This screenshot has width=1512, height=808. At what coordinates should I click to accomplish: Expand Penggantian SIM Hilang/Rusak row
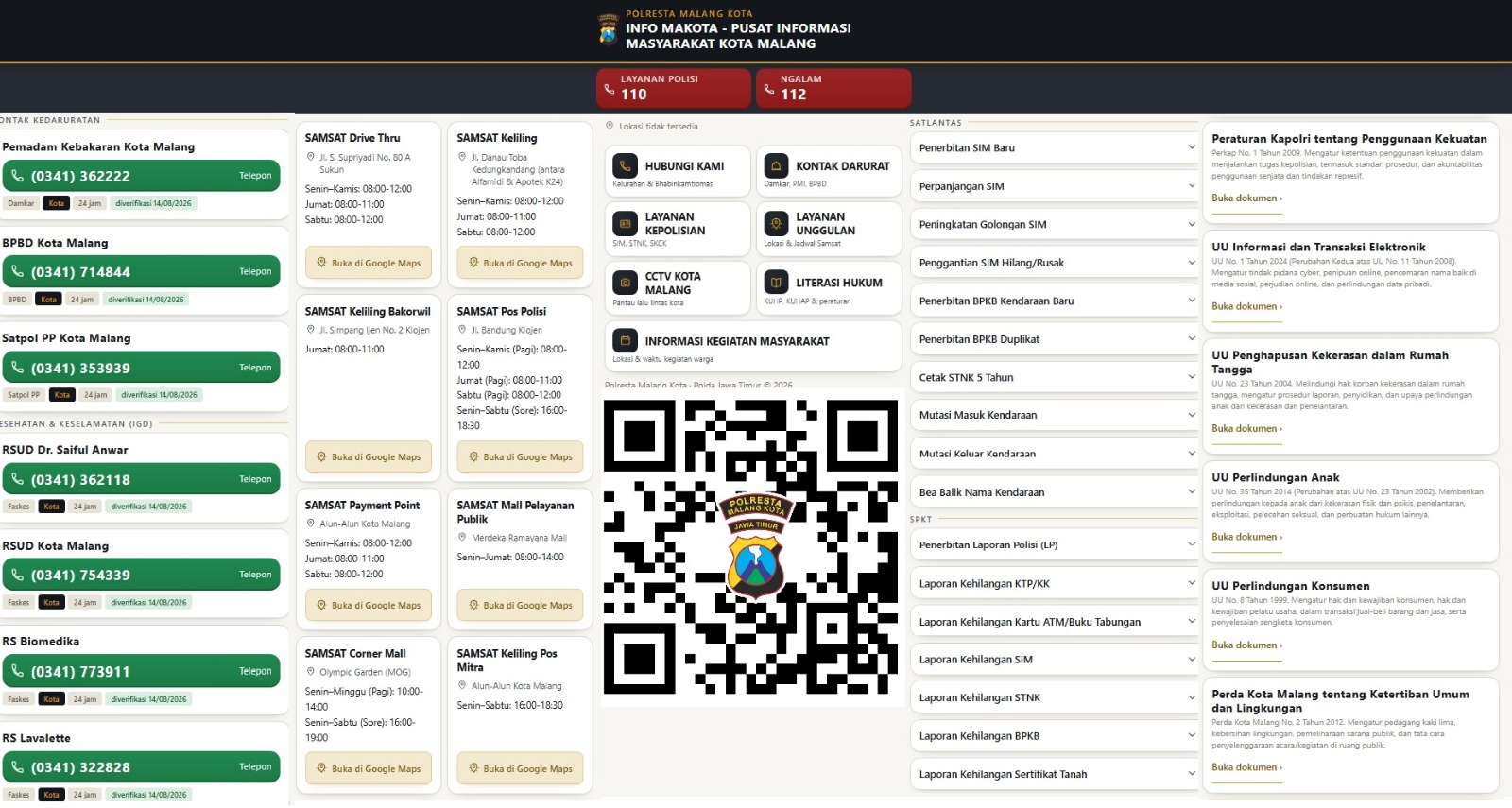tap(1055, 263)
